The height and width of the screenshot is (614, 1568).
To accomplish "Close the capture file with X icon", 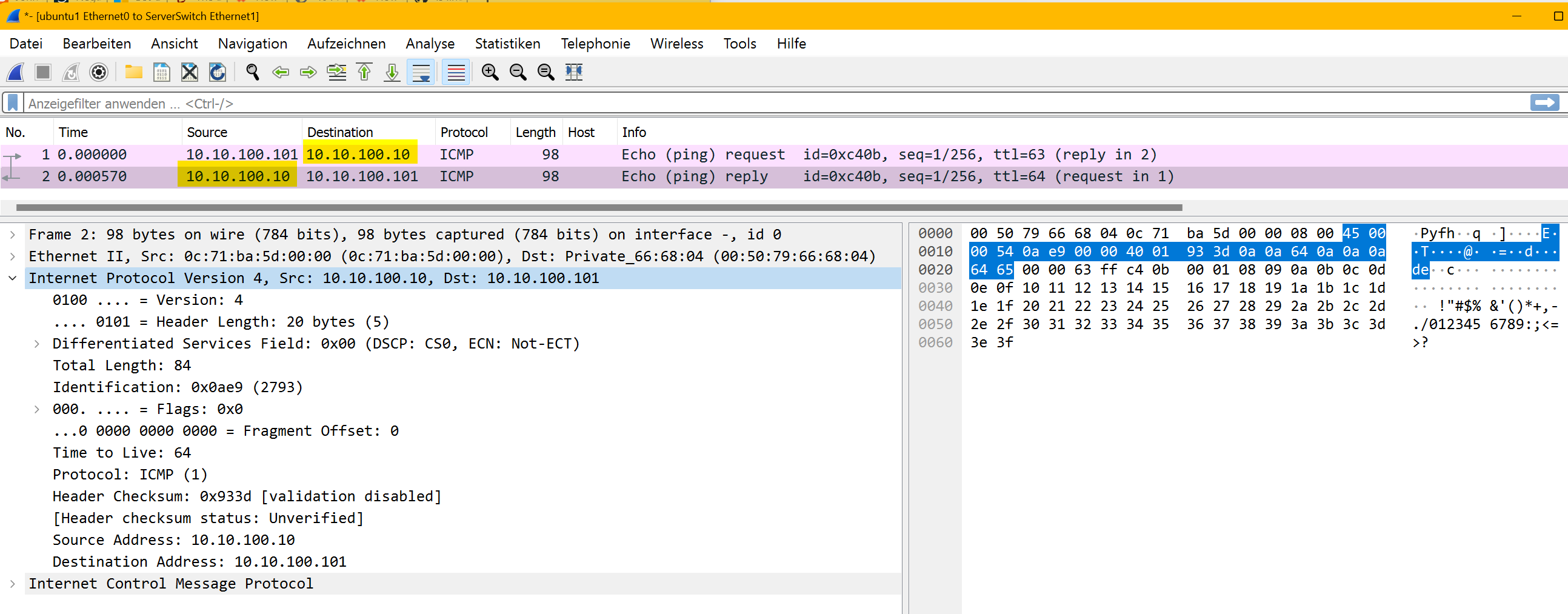I will click(x=189, y=72).
